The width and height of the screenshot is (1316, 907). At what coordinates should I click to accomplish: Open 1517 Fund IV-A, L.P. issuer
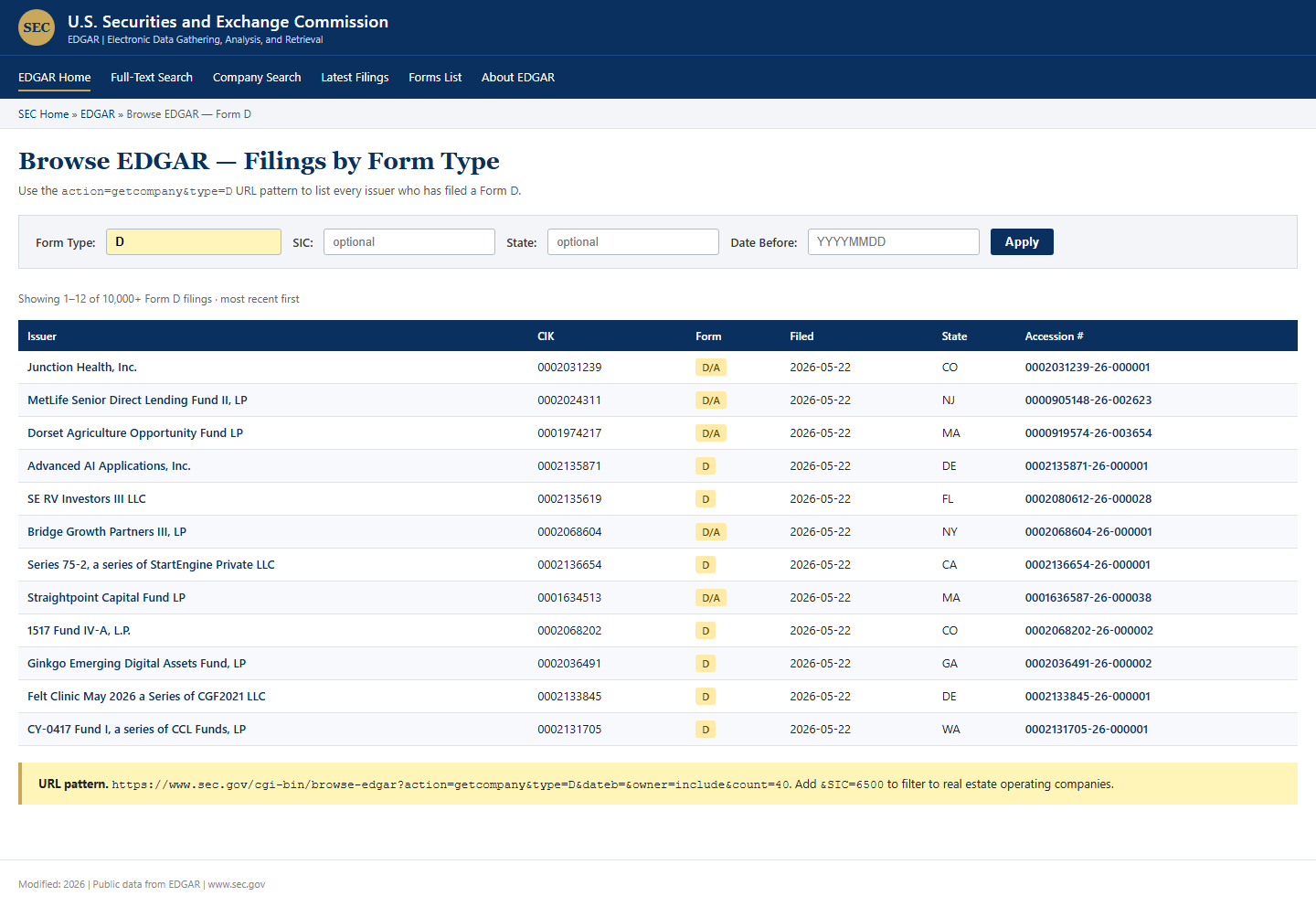pos(79,631)
